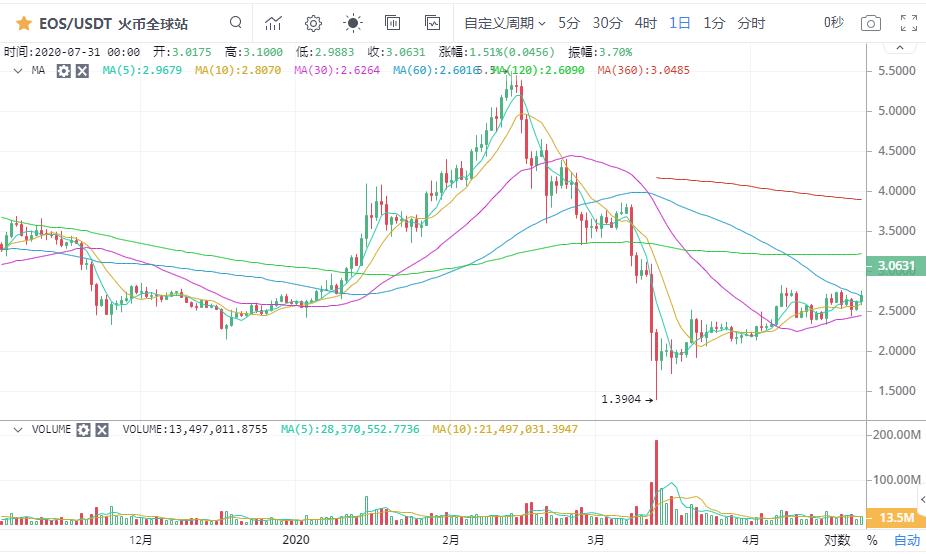Open the symbol search magnifier icon
Screen dimensions: 926x554
[235, 23]
